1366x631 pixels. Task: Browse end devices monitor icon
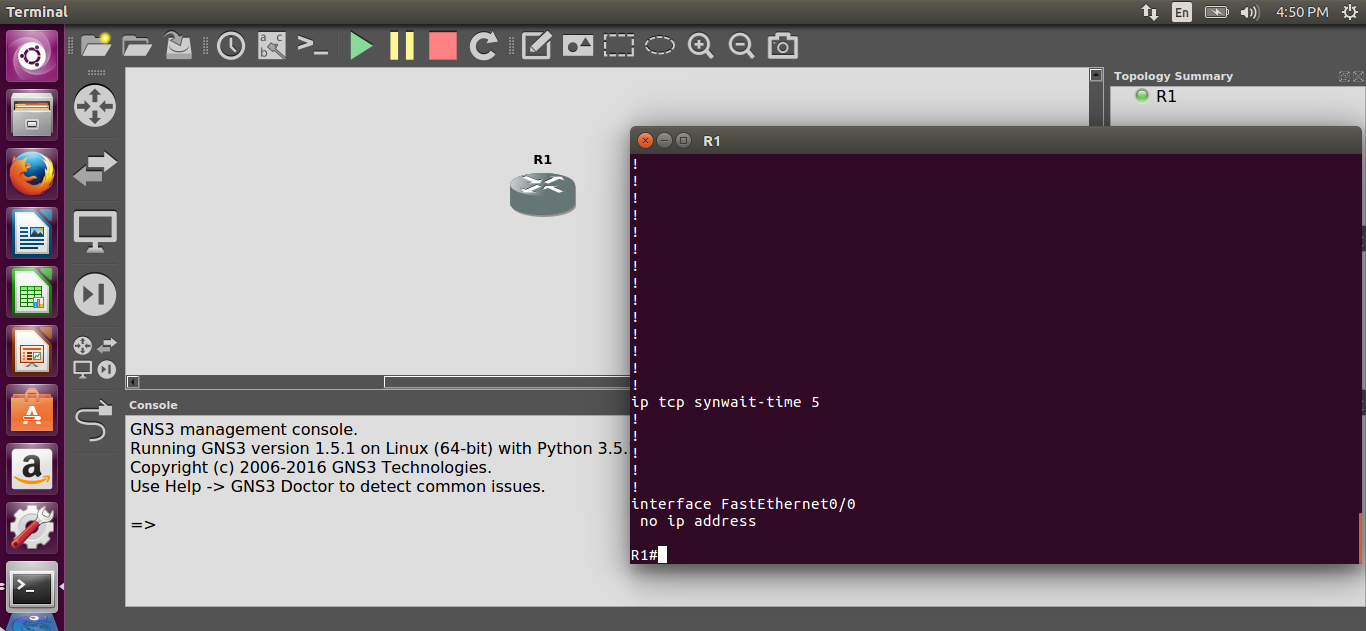point(95,232)
